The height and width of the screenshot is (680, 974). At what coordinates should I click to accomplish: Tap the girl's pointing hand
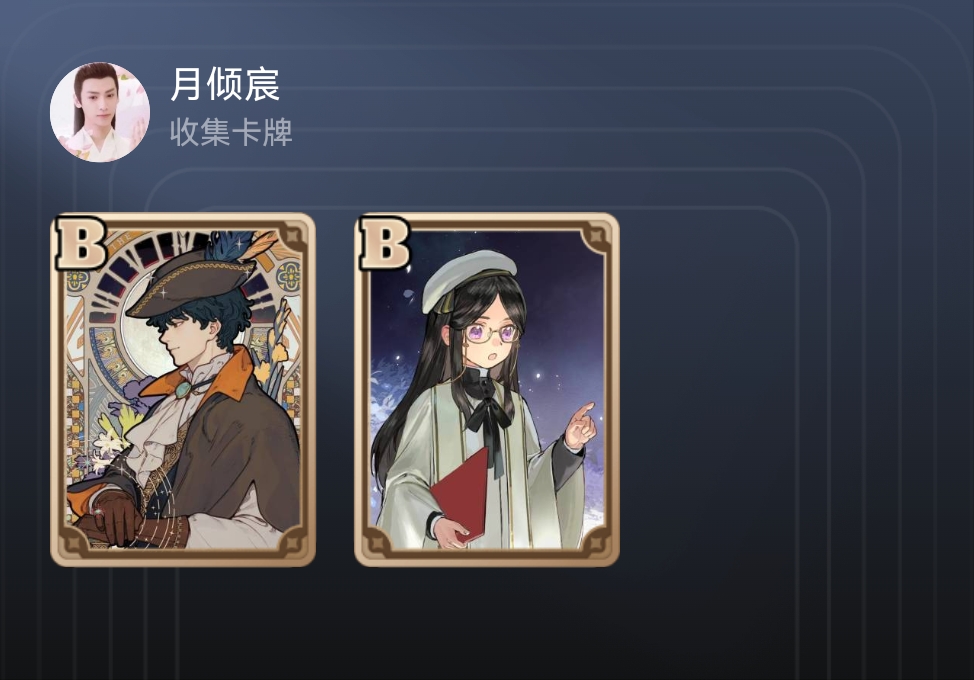[x=581, y=426]
